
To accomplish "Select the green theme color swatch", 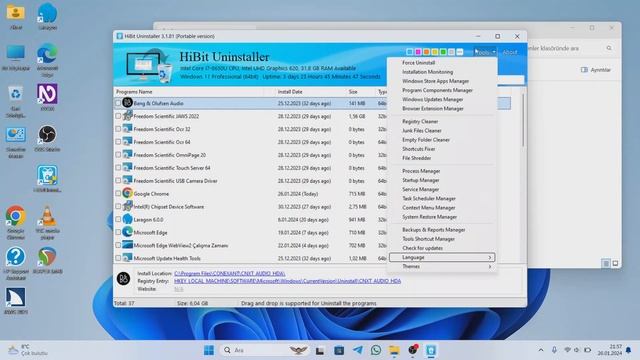I will pos(443,52).
